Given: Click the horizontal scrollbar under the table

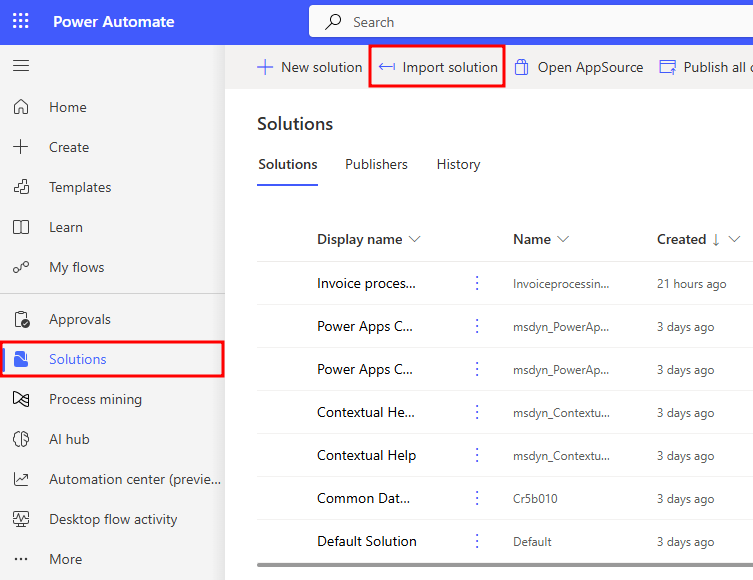Looking at the screenshot, I should coord(505,565).
